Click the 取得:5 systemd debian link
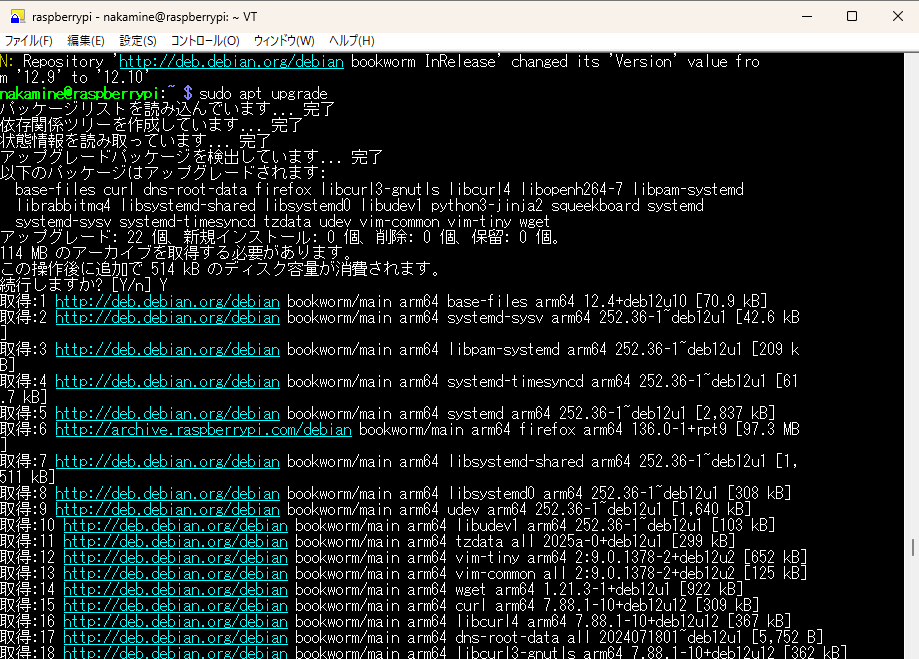 click(167, 414)
